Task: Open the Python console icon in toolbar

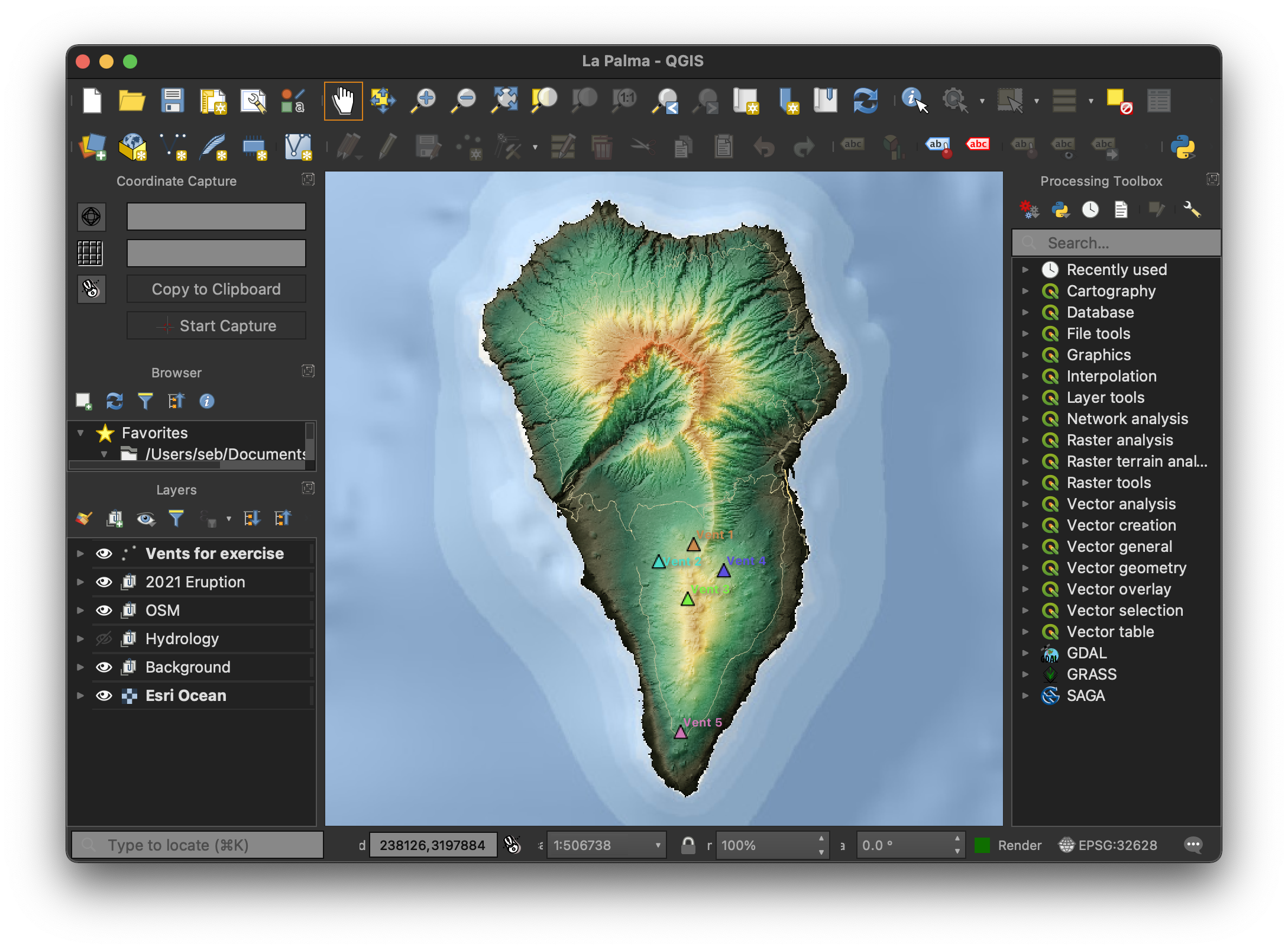Action: click(1183, 147)
